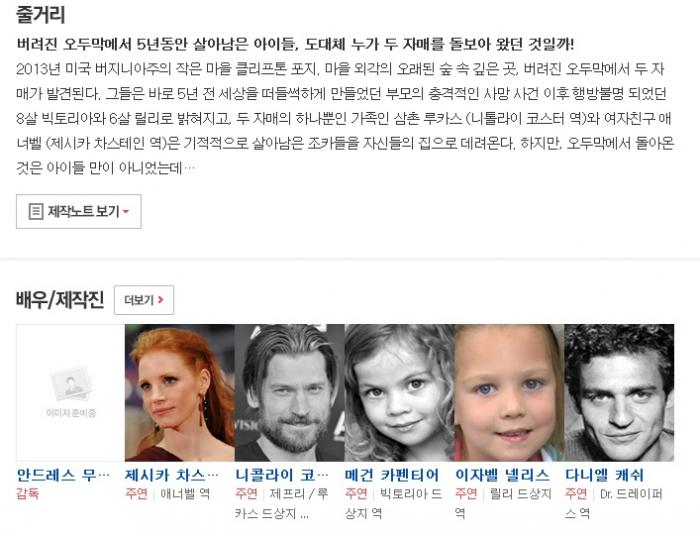Viewport: 700px width, 536px height.
Task: Click the 니콜라이 코… name link
Action: pyautogui.click(x=282, y=475)
